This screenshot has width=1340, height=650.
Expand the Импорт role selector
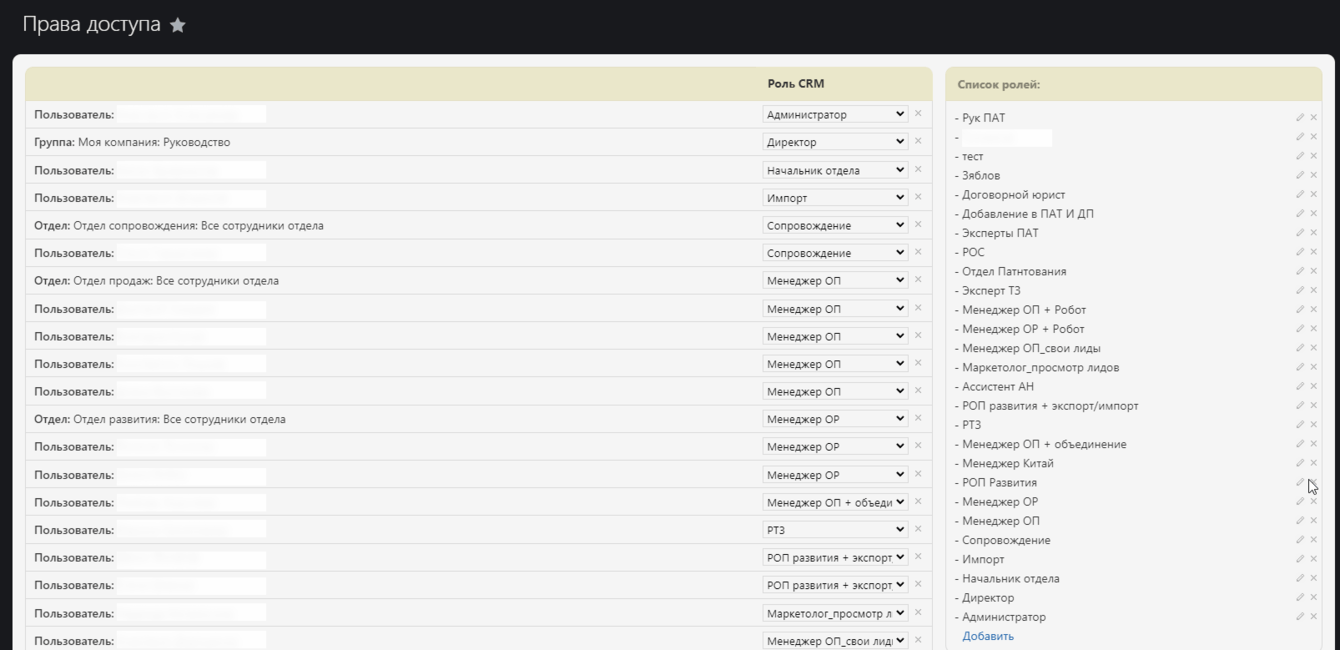click(x=835, y=198)
